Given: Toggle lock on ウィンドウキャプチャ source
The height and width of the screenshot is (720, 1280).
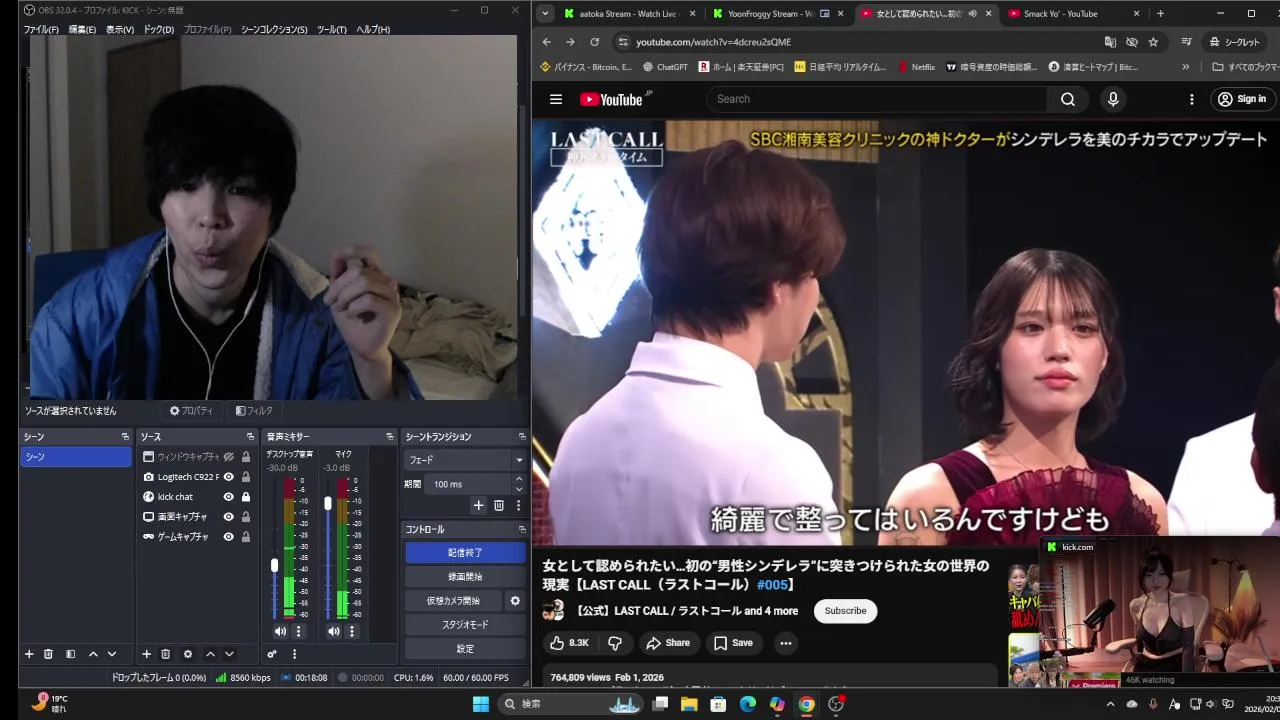Looking at the screenshot, I should point(246,457).
